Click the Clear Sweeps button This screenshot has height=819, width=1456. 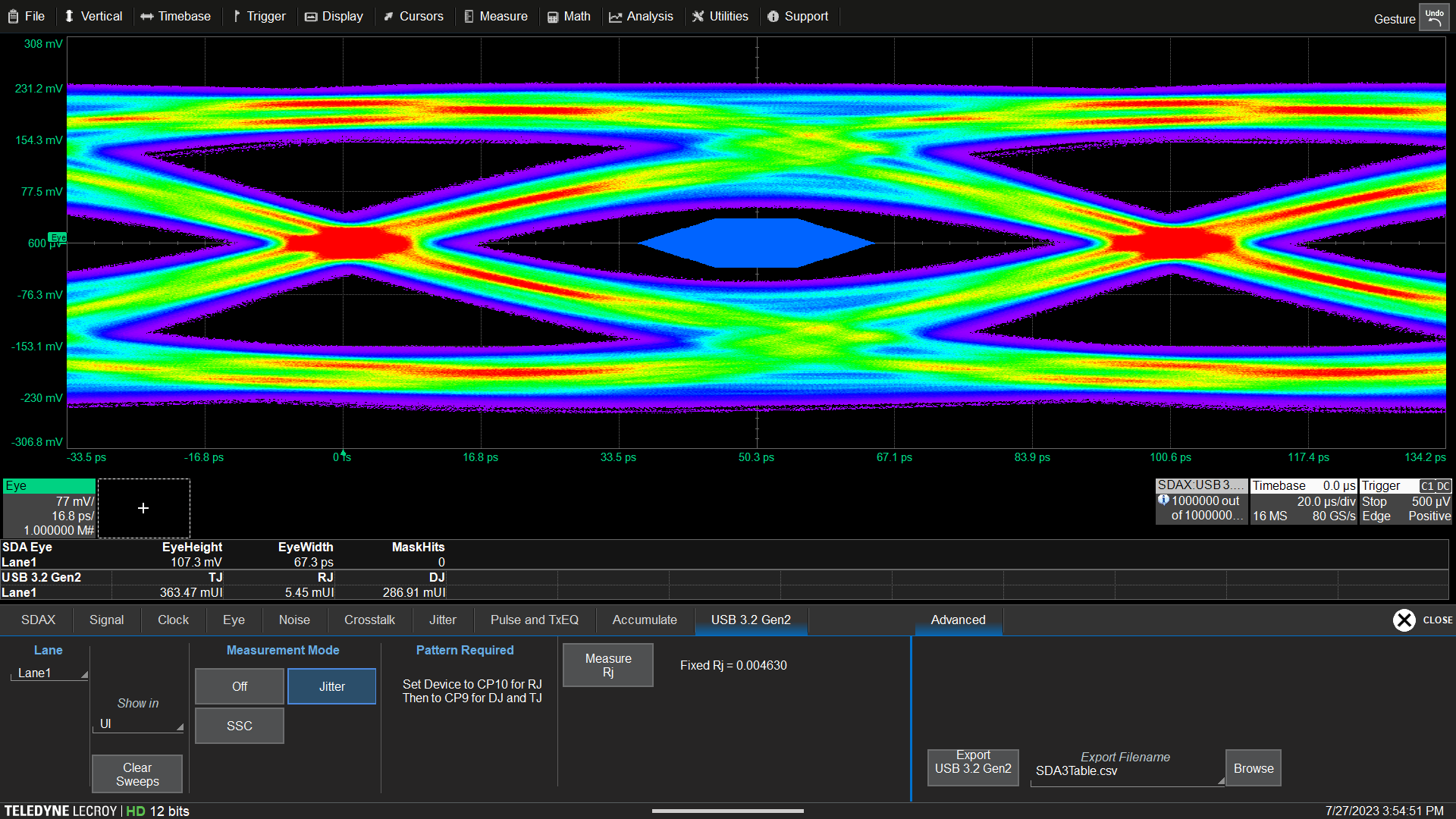tap(136, 773)
